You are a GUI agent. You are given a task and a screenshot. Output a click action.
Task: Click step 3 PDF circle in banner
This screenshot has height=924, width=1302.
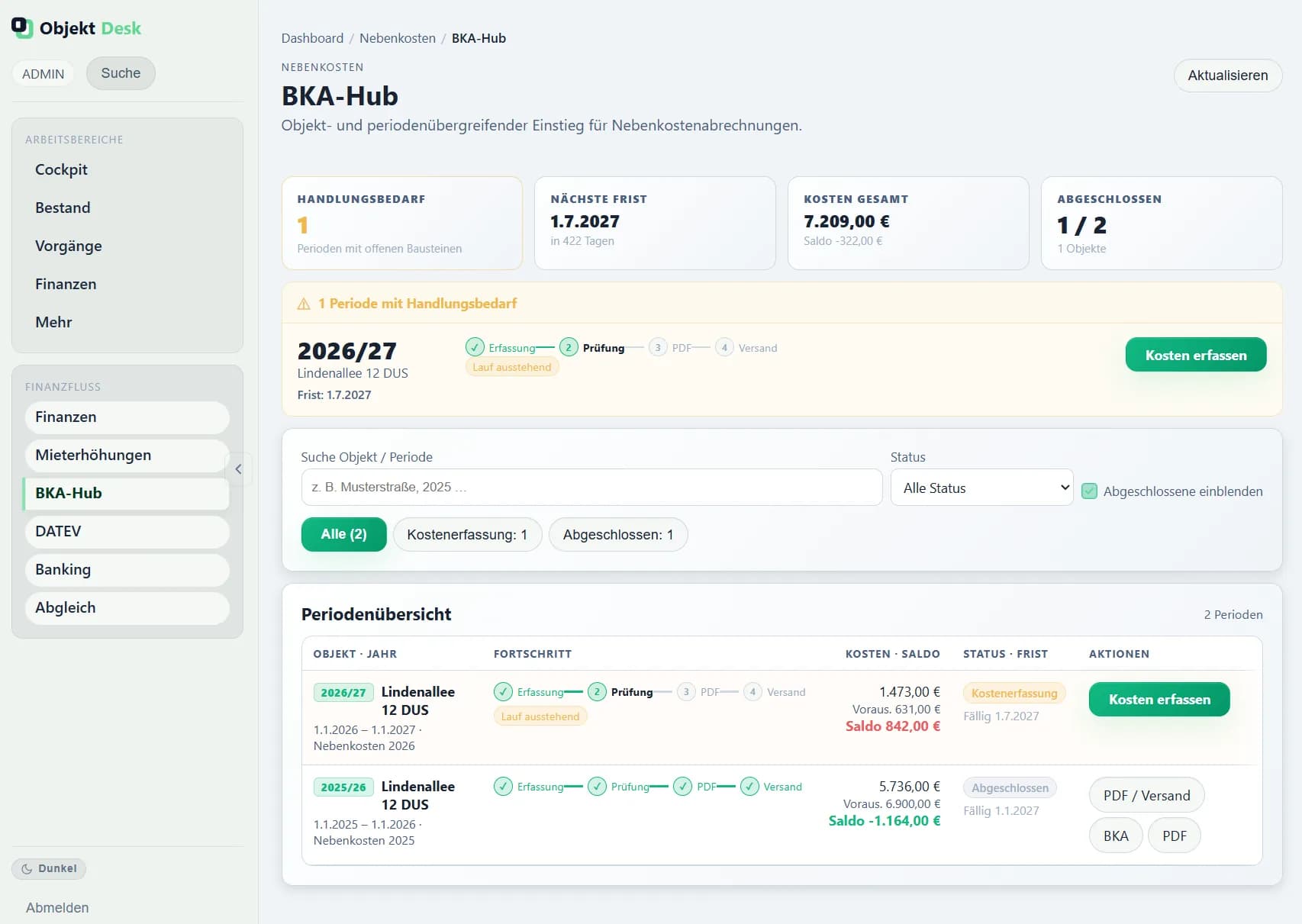(x=658, y=347)
